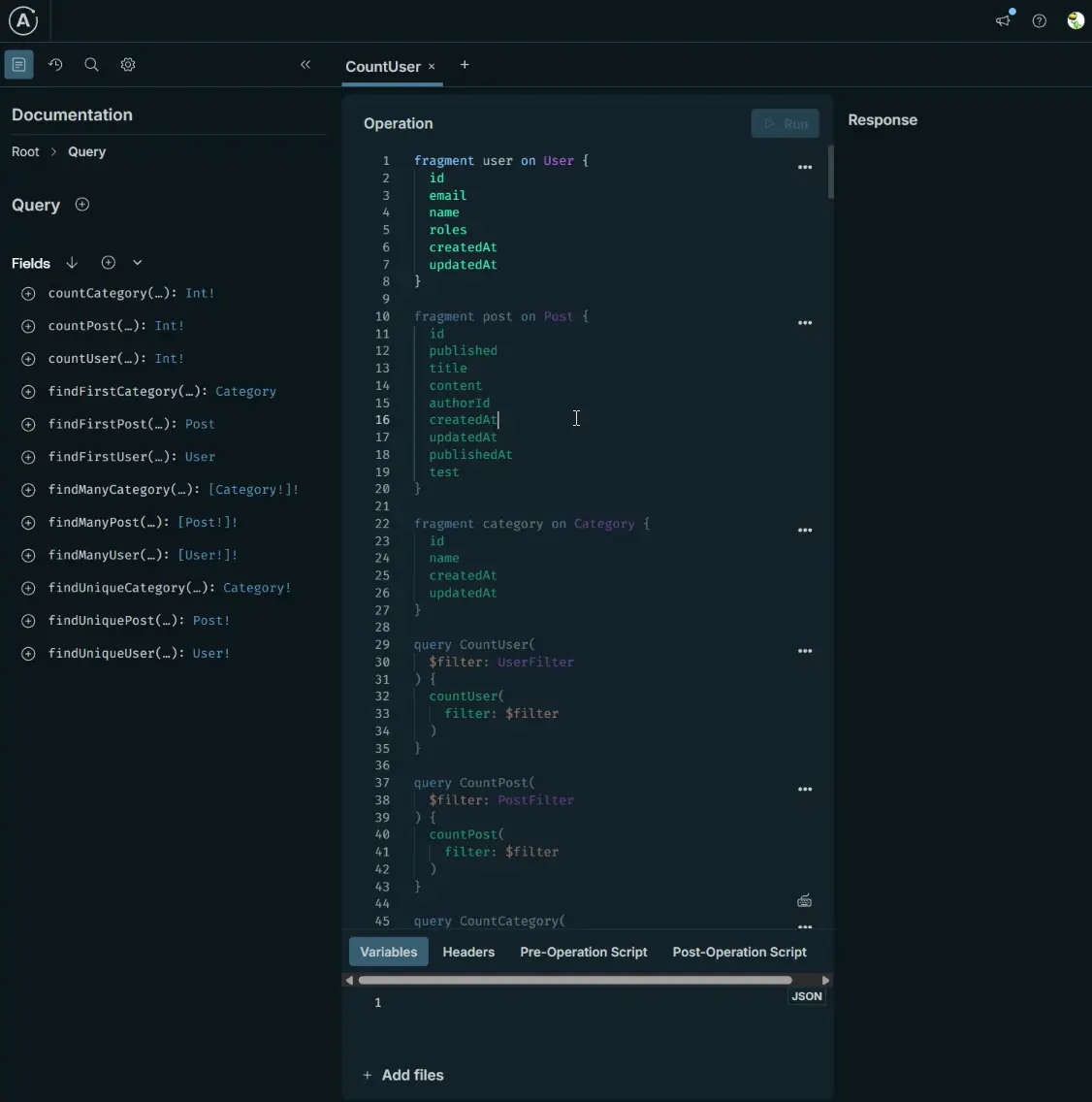Open operation history icon

click(55, 65)
